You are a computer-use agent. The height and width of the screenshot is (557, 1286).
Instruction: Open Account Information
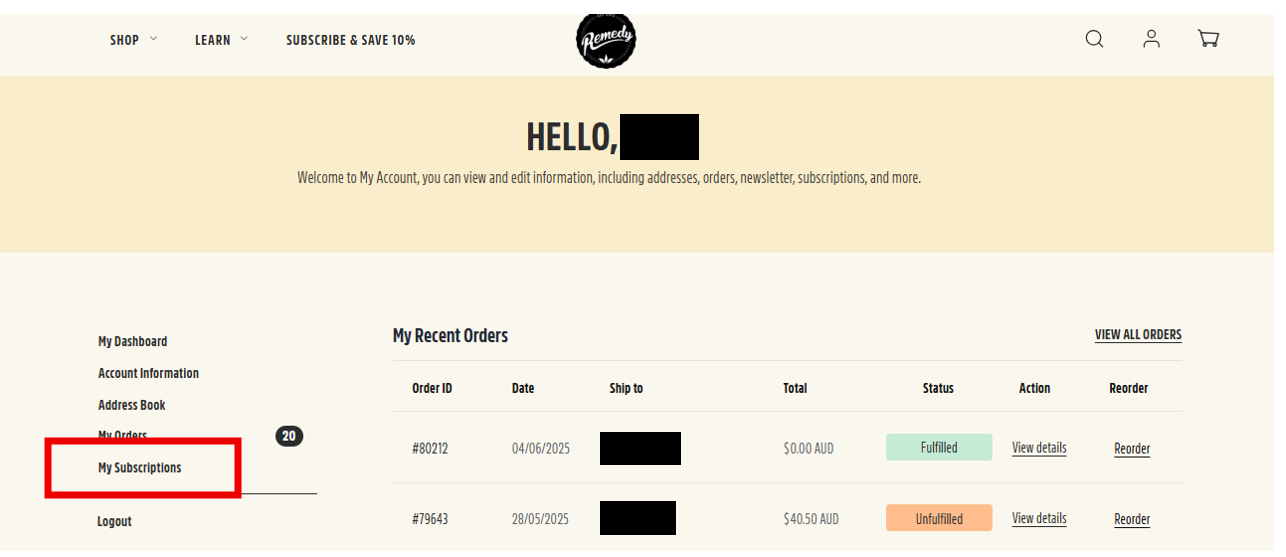tap(148, 374)
